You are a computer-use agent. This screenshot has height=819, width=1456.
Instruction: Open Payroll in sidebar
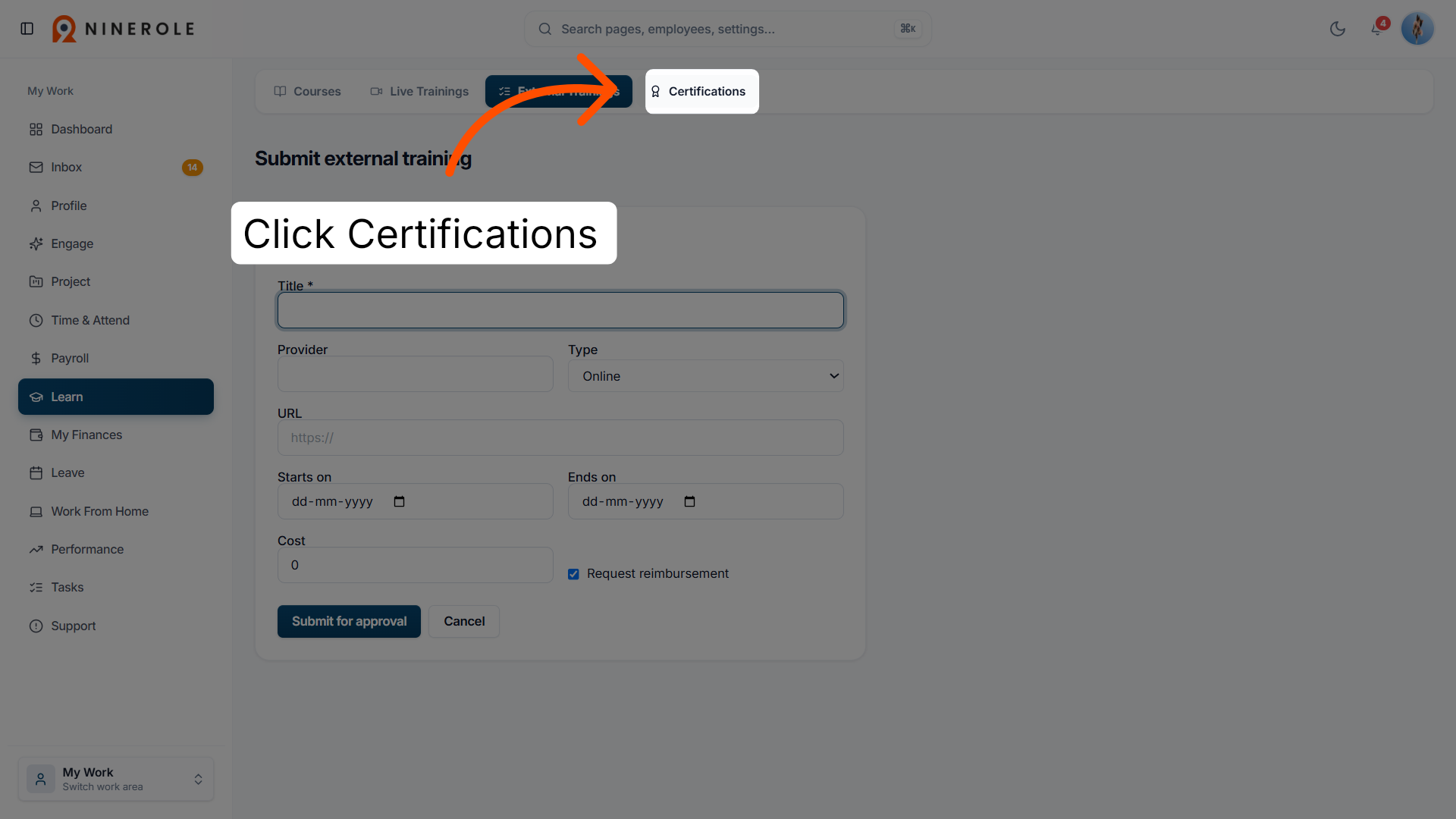(116, 359)
